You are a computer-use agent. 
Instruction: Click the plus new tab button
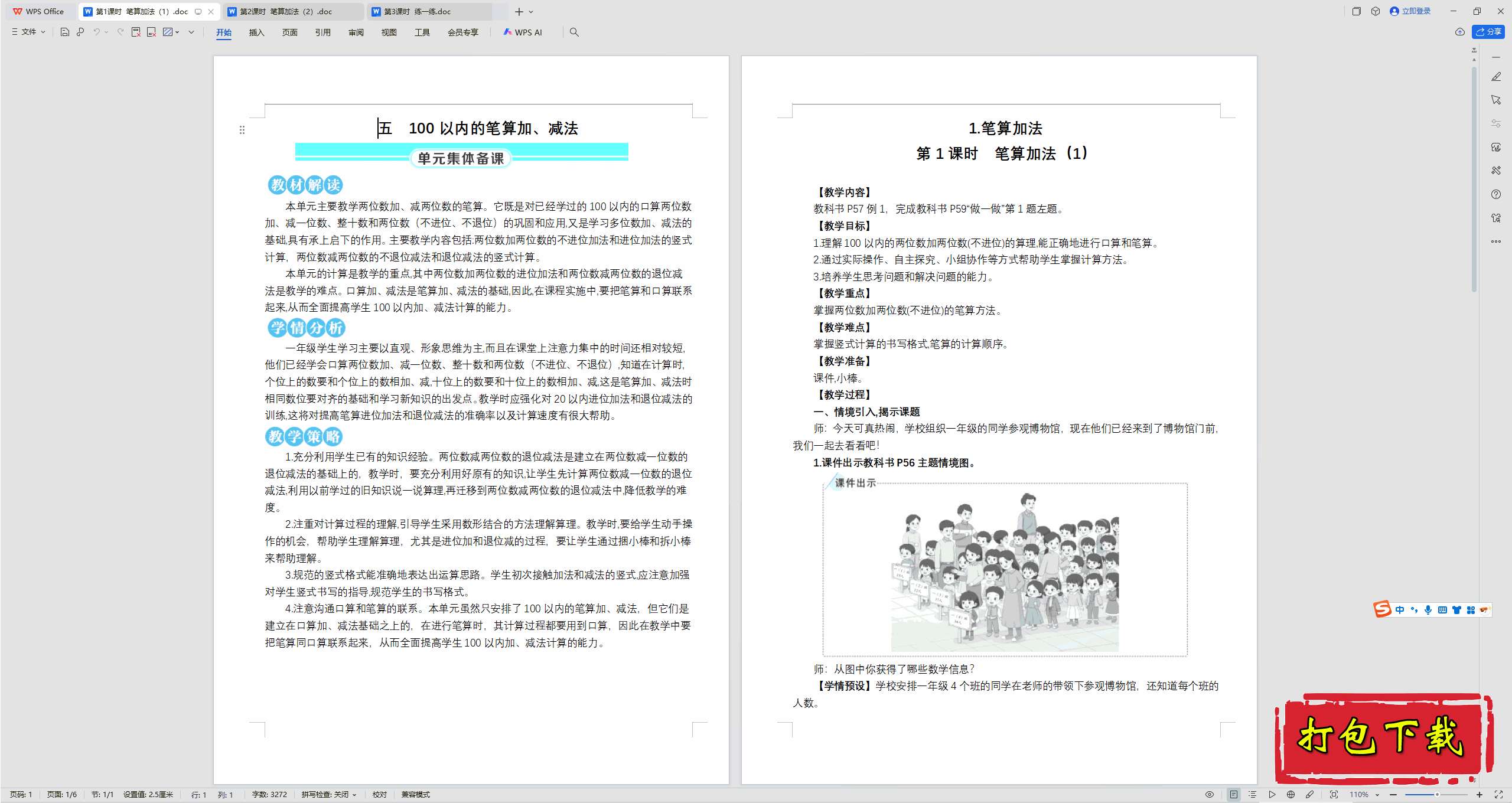[519, 11]
